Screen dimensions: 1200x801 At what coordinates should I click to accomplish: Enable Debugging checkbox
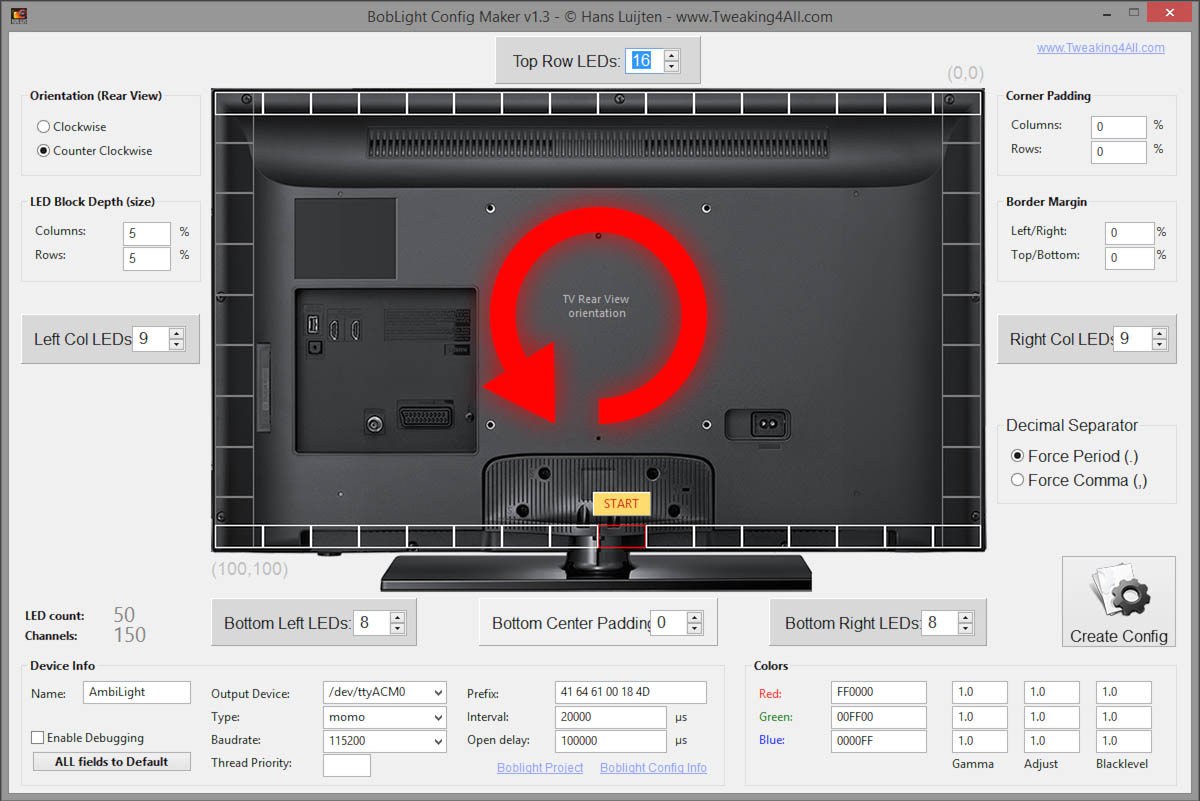point(38,738)
